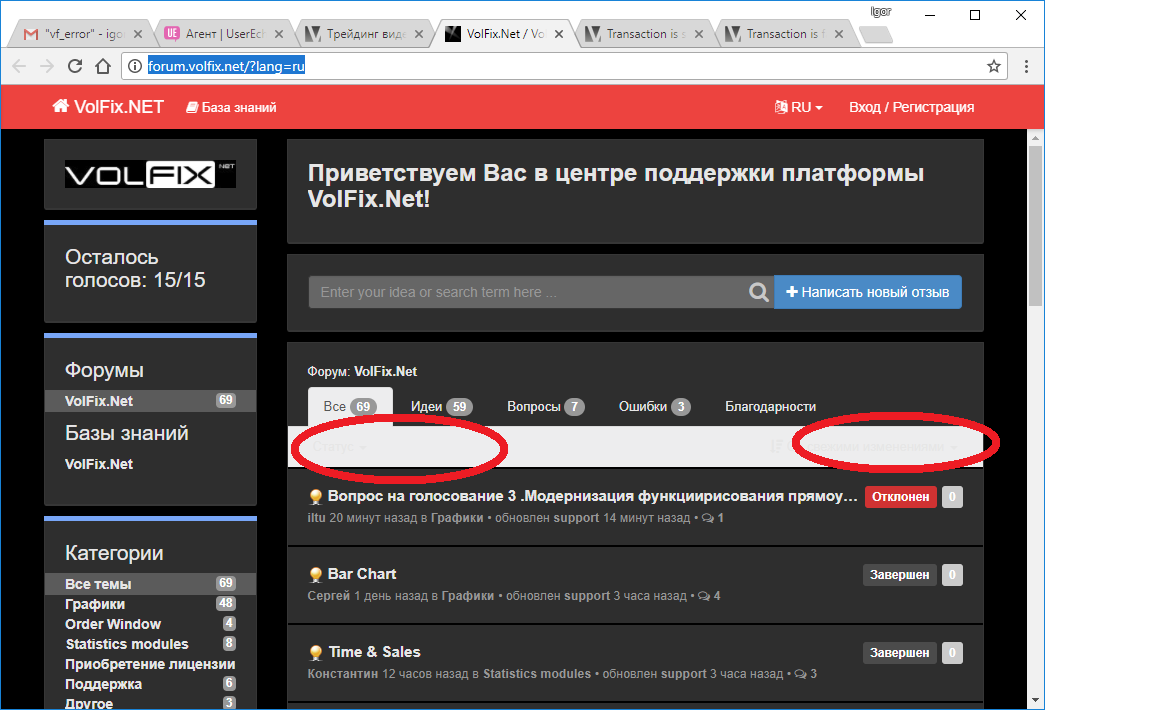Click the VOLFIX logo image in the sidebar

(x=151, y=175)
